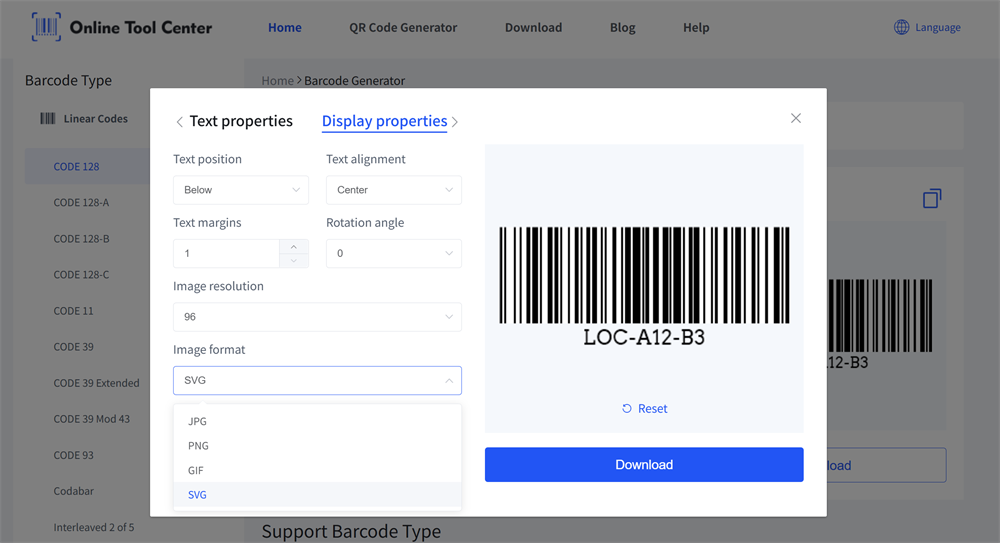The width and height of the screenshot is (1000, 543).
Task: Open QR Code Generator in navigation
Action: (x=403, y=28)
